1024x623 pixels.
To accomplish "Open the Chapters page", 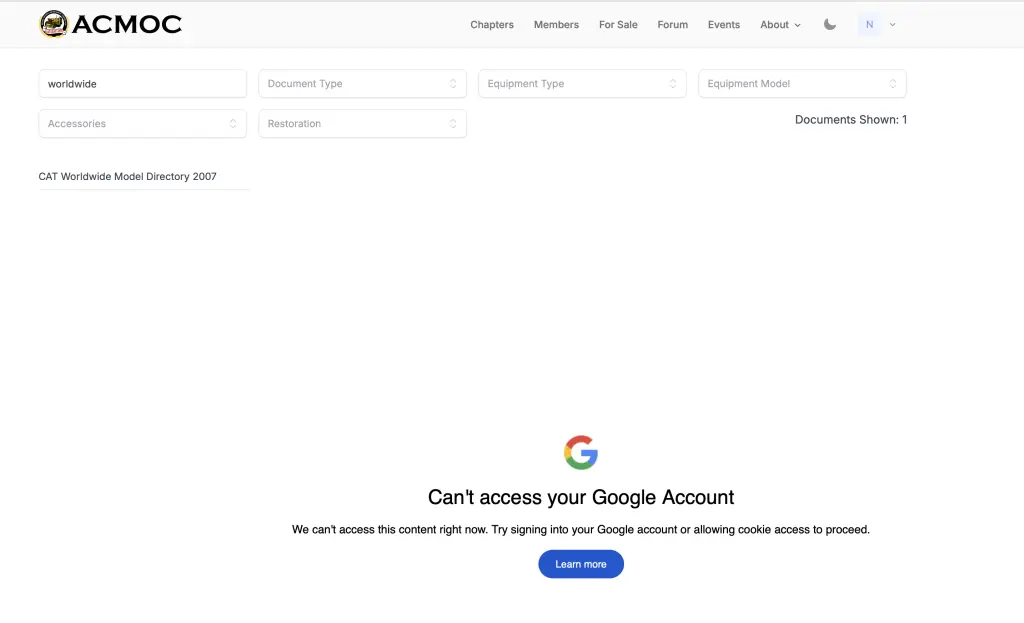I will pos(492,24).
